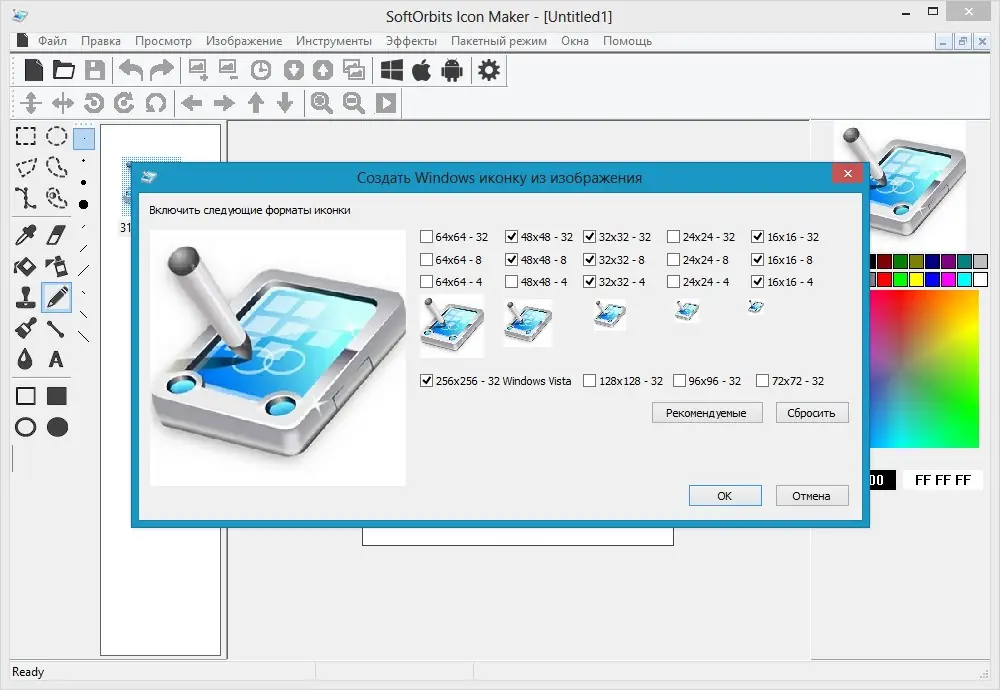Pick the dark green swatch in the palette
This screenshot has height=690, width=1000.
pos(901,261)
